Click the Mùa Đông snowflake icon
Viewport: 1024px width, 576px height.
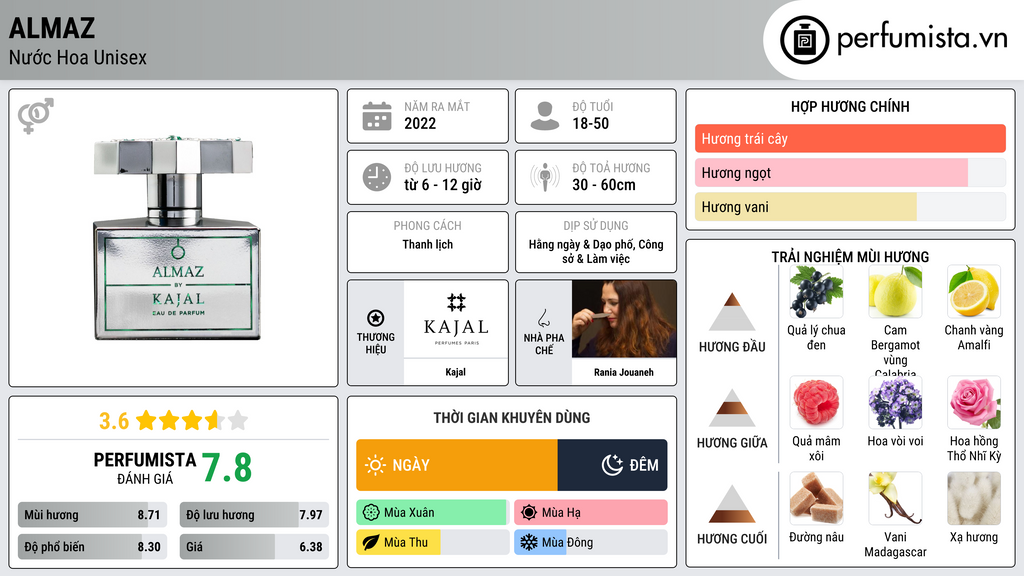click(x=529, y=542)
